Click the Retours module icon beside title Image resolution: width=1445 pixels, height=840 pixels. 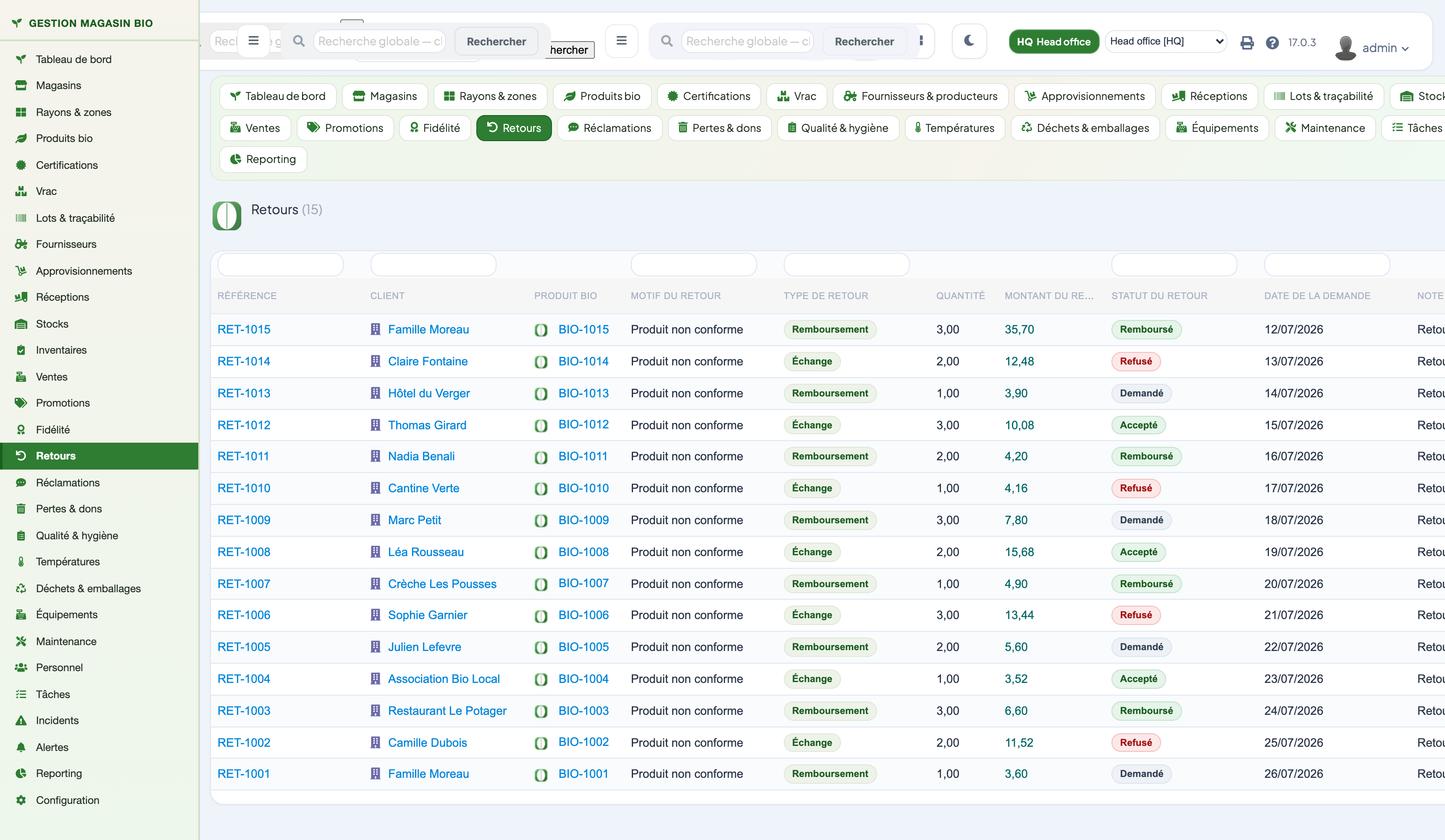tap(227, 215)
